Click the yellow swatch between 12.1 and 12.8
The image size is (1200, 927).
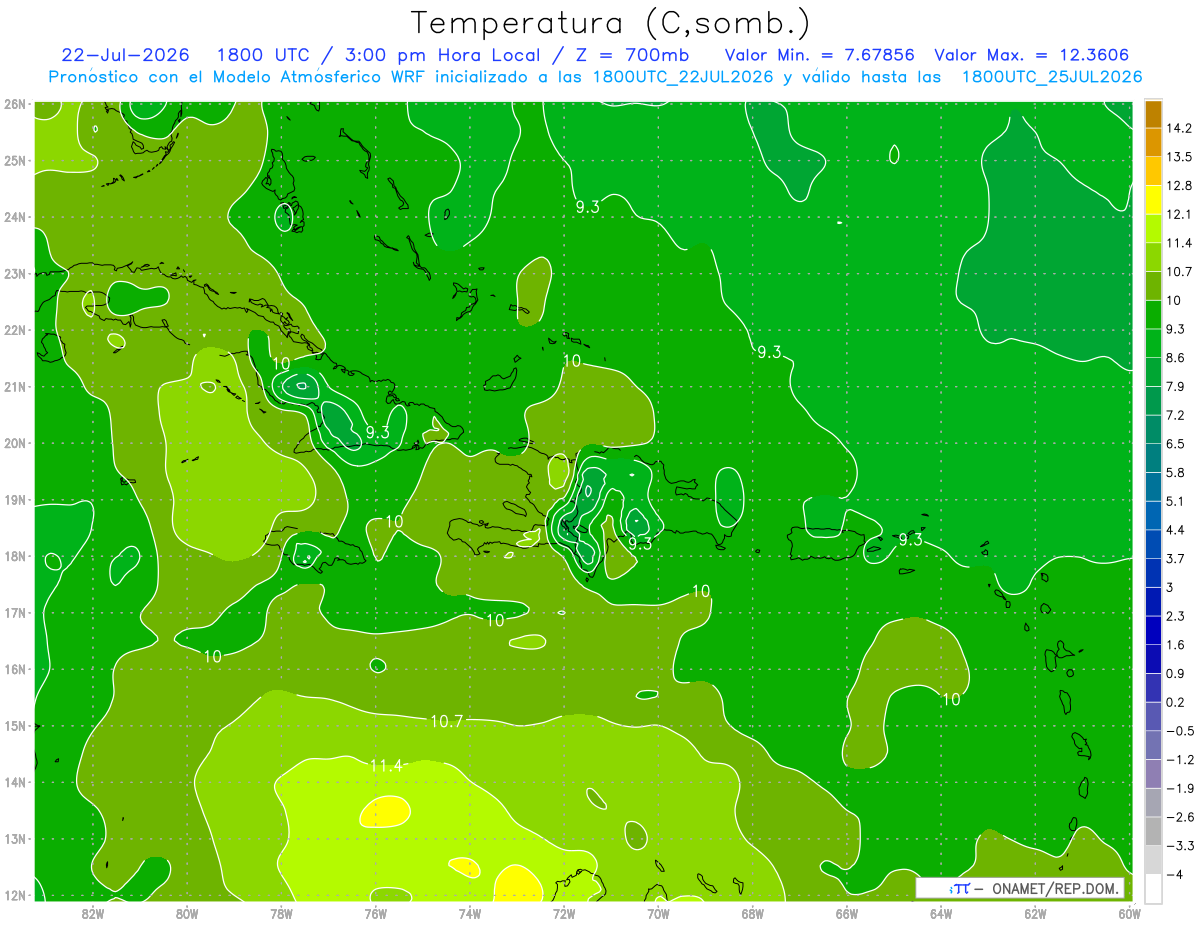(x=1153, y=200)
